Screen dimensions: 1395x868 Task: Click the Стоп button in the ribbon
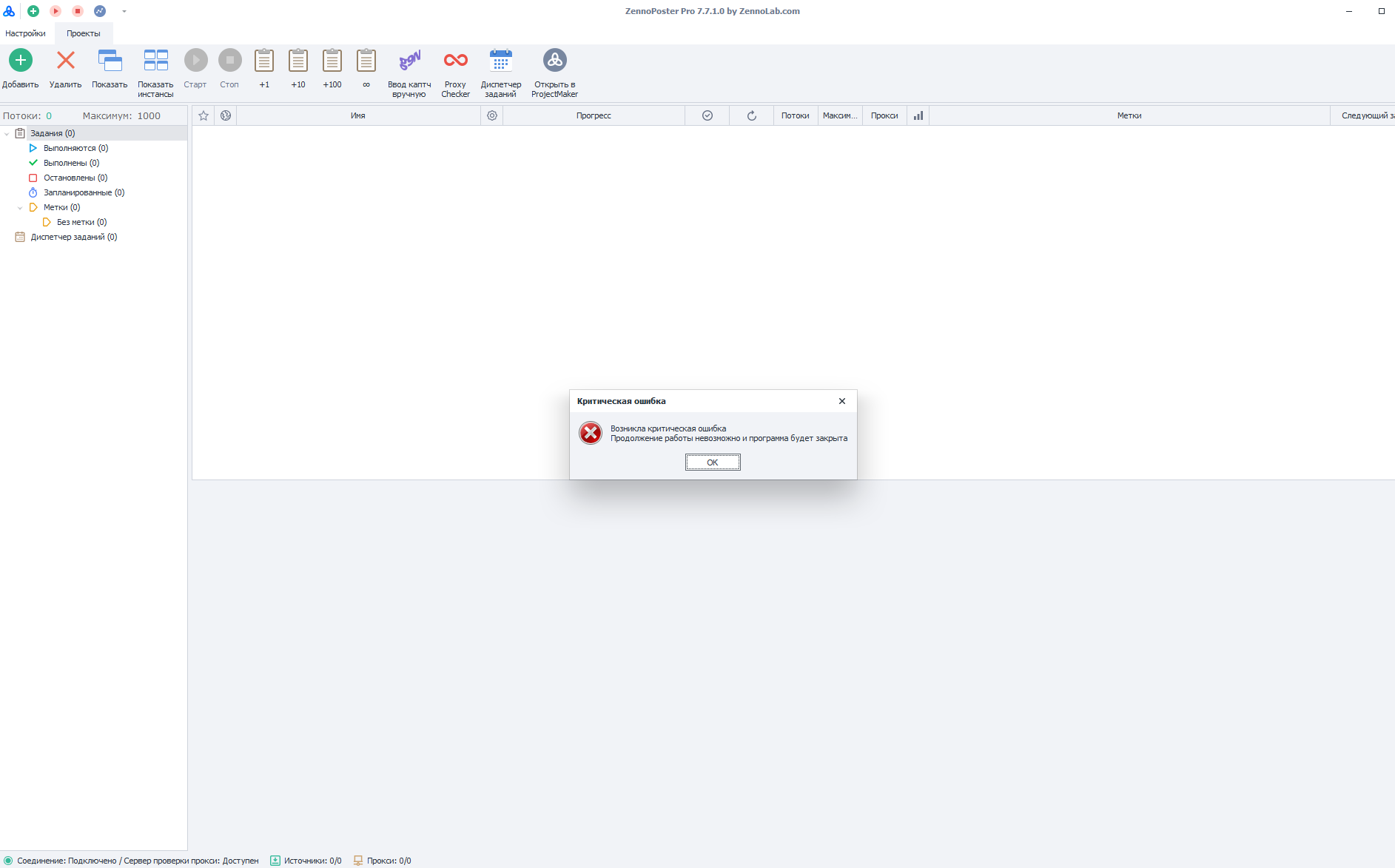tap(230, 60)
